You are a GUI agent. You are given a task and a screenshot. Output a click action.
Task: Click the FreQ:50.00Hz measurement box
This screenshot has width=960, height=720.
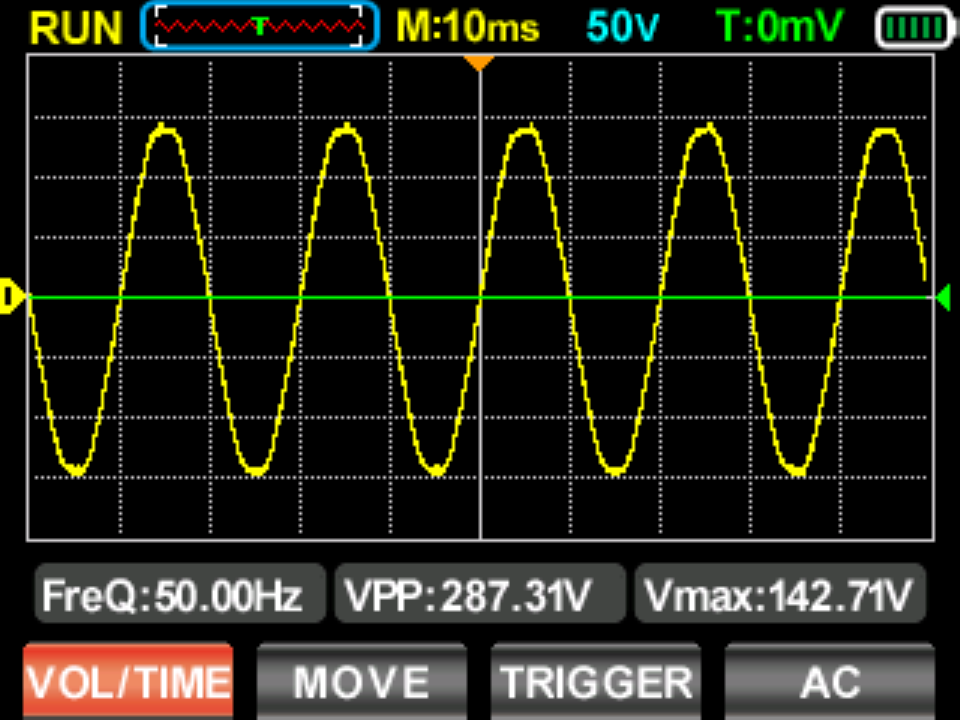click(180, 594)
